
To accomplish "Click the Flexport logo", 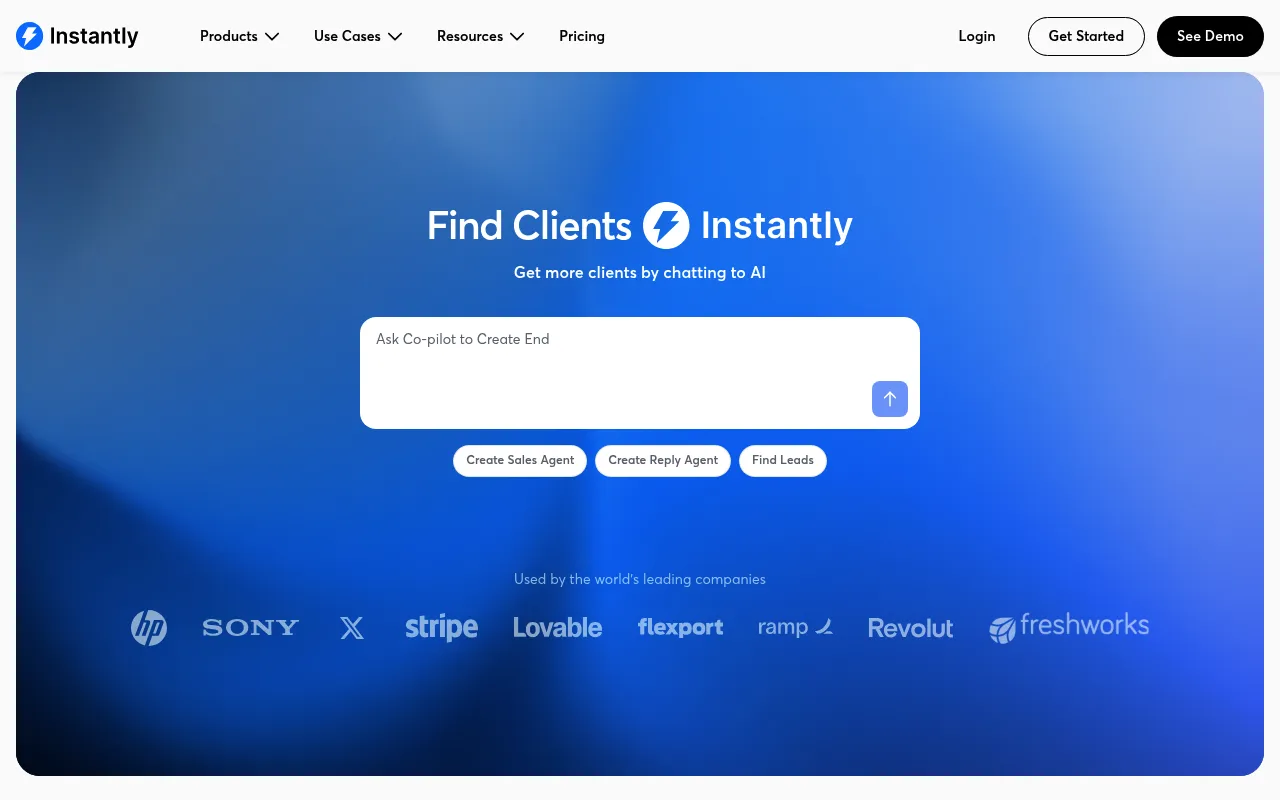I will (x=681, y=628).
